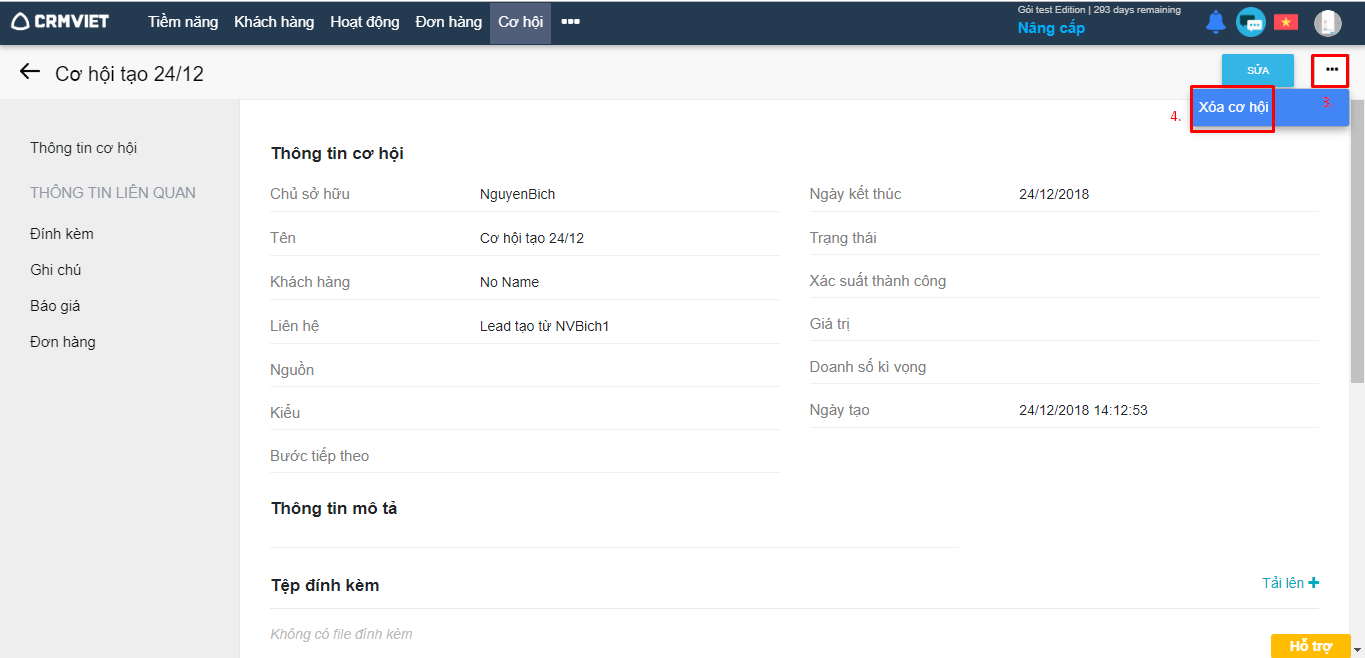
Task: Open the user avatar profile
Action: 1327,23
